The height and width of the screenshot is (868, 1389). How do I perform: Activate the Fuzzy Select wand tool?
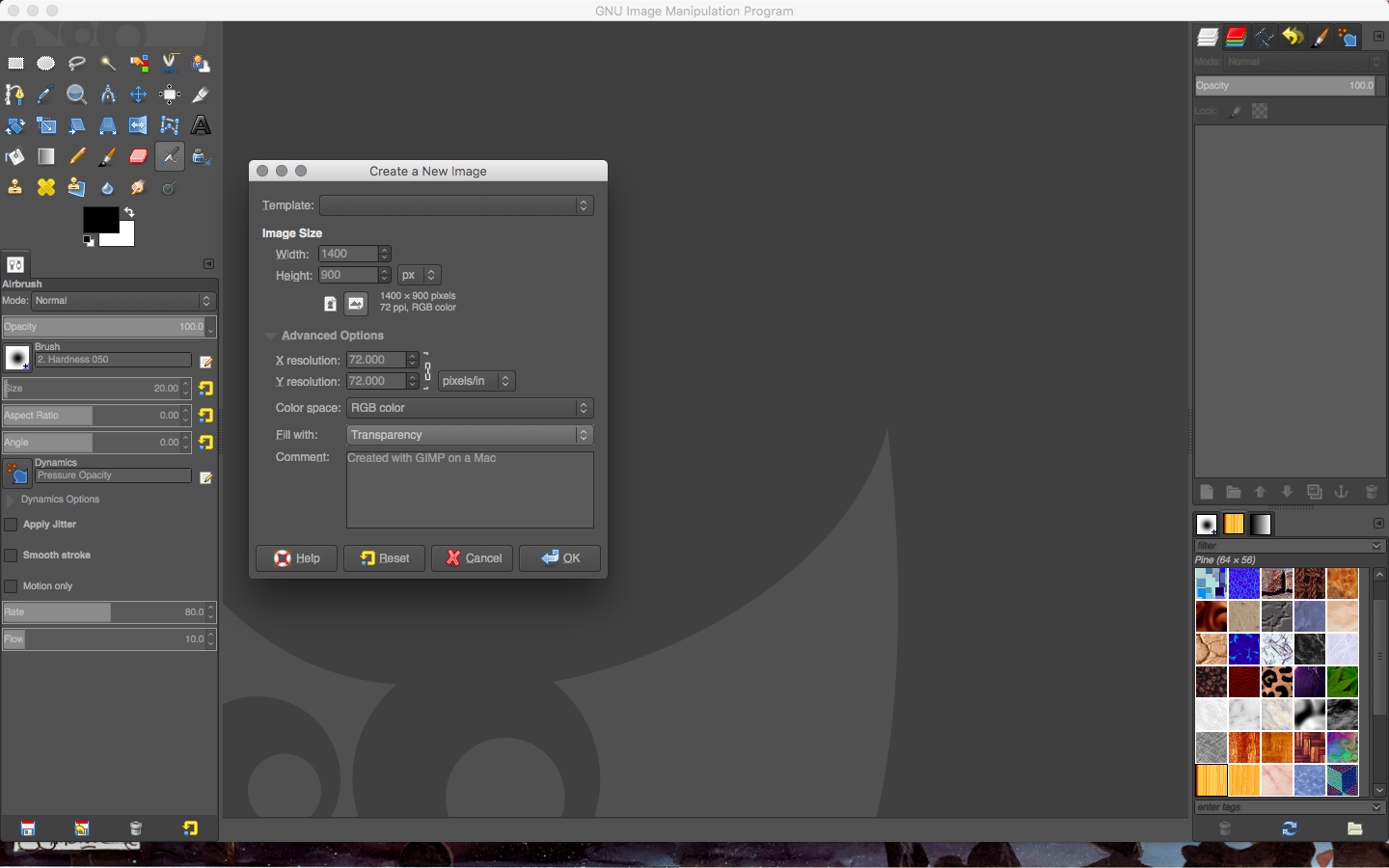point(108,64)
